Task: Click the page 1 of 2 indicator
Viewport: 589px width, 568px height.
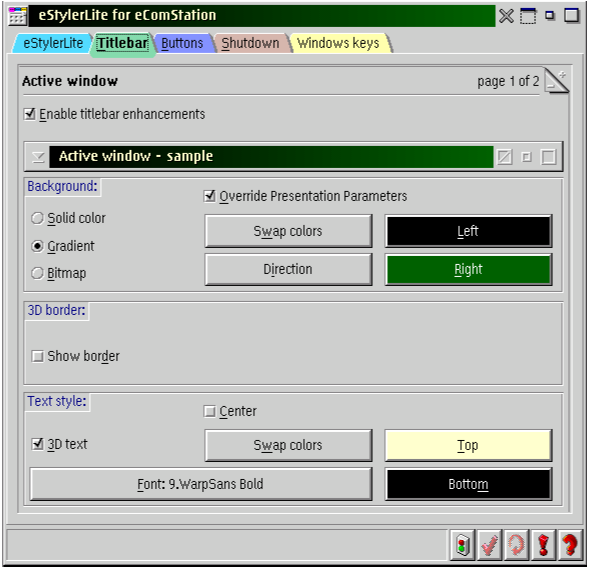Action: [x=508, y=81]
